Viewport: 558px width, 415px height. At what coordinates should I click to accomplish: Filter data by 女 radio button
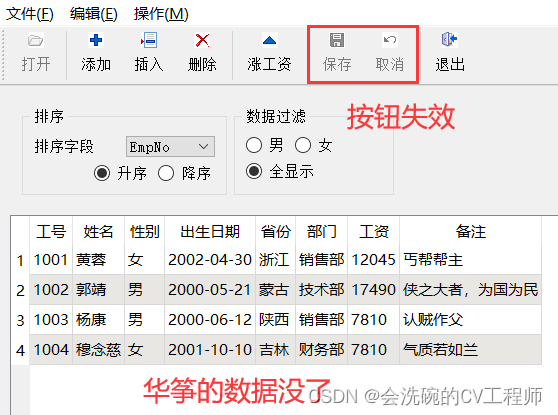click(x=303, y=145)
